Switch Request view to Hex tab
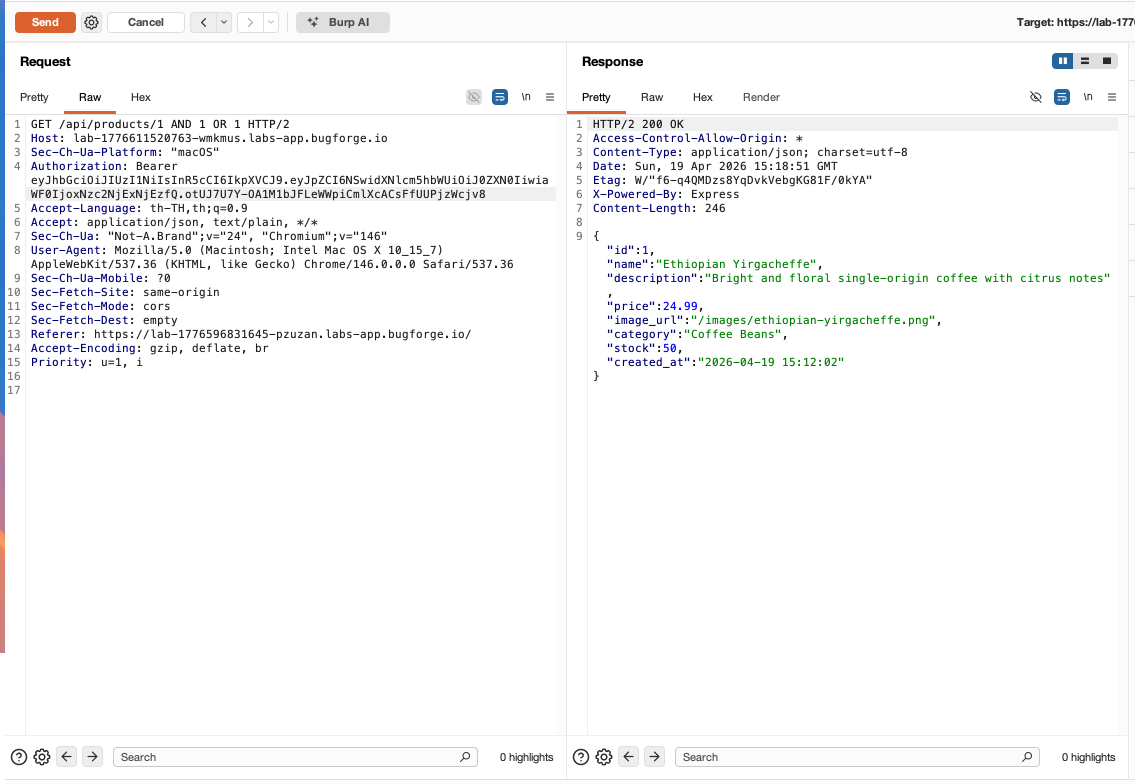The height and width of the screenshot is (784, 1135). pyautogui.click(x=140, y=97)
